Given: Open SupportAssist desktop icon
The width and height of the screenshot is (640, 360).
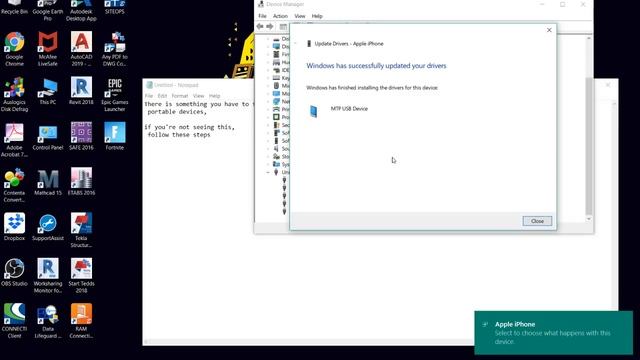Looking at the screenshot, I should pyautogui.click(x=48, y=227).
